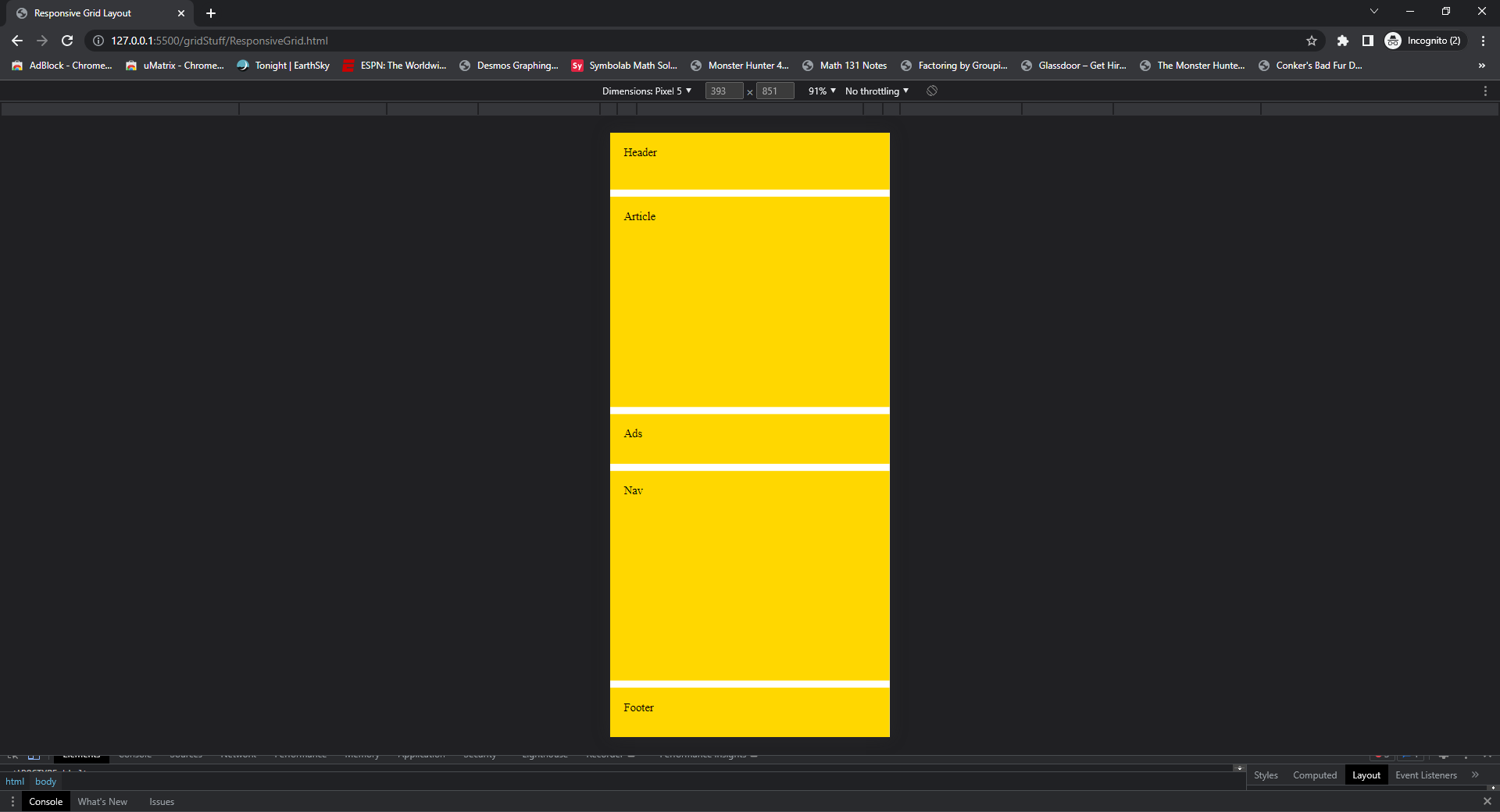The width and height of the screenshot is (1500, 812).
Task: Click the Ads text in the page
Action: [633, 433]
